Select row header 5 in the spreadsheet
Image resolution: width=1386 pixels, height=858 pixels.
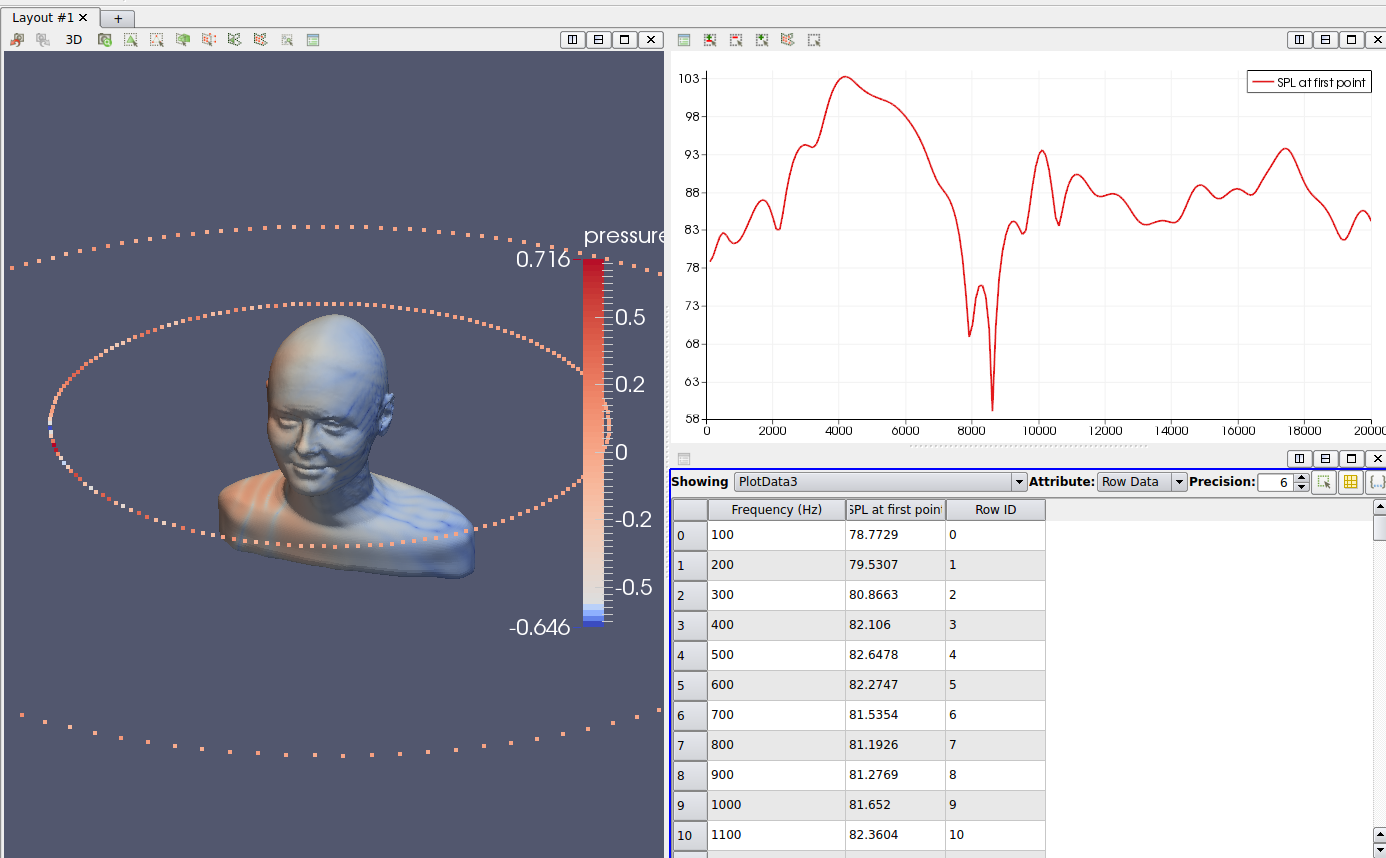pos(690,685)
